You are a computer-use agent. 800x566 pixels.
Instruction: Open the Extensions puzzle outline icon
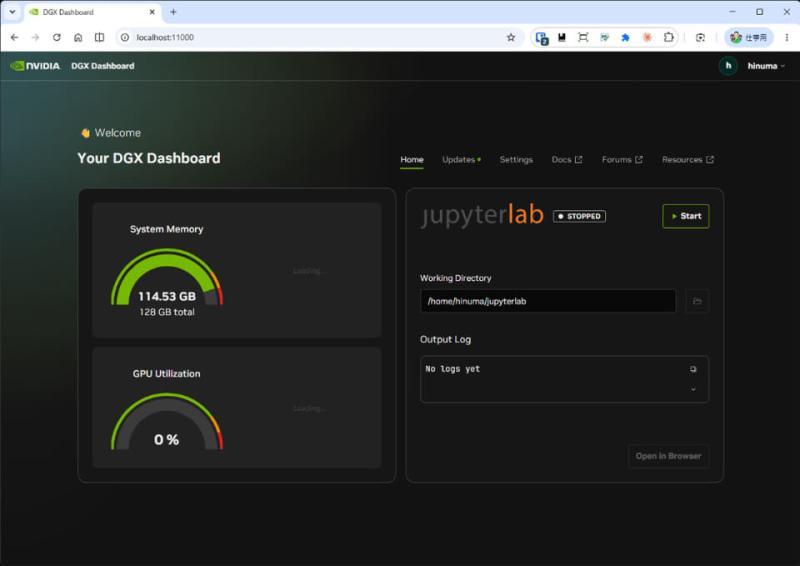point(668,37)
